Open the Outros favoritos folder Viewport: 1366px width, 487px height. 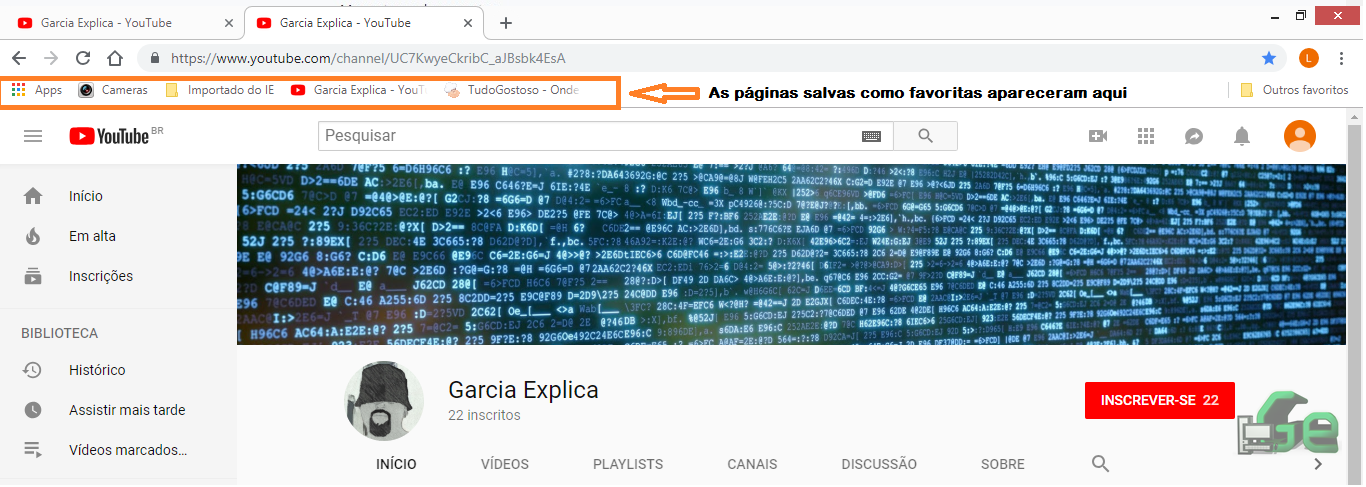pyautogui.click(x=1294, y=90)
